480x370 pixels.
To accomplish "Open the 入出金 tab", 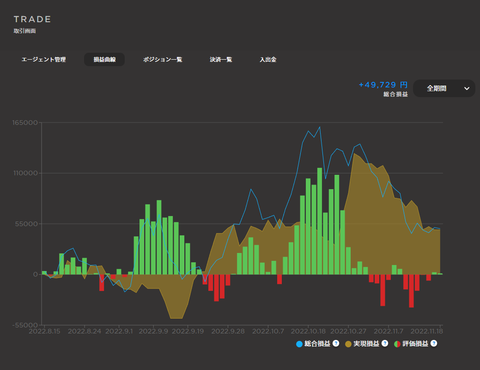I will coord(268,60).
